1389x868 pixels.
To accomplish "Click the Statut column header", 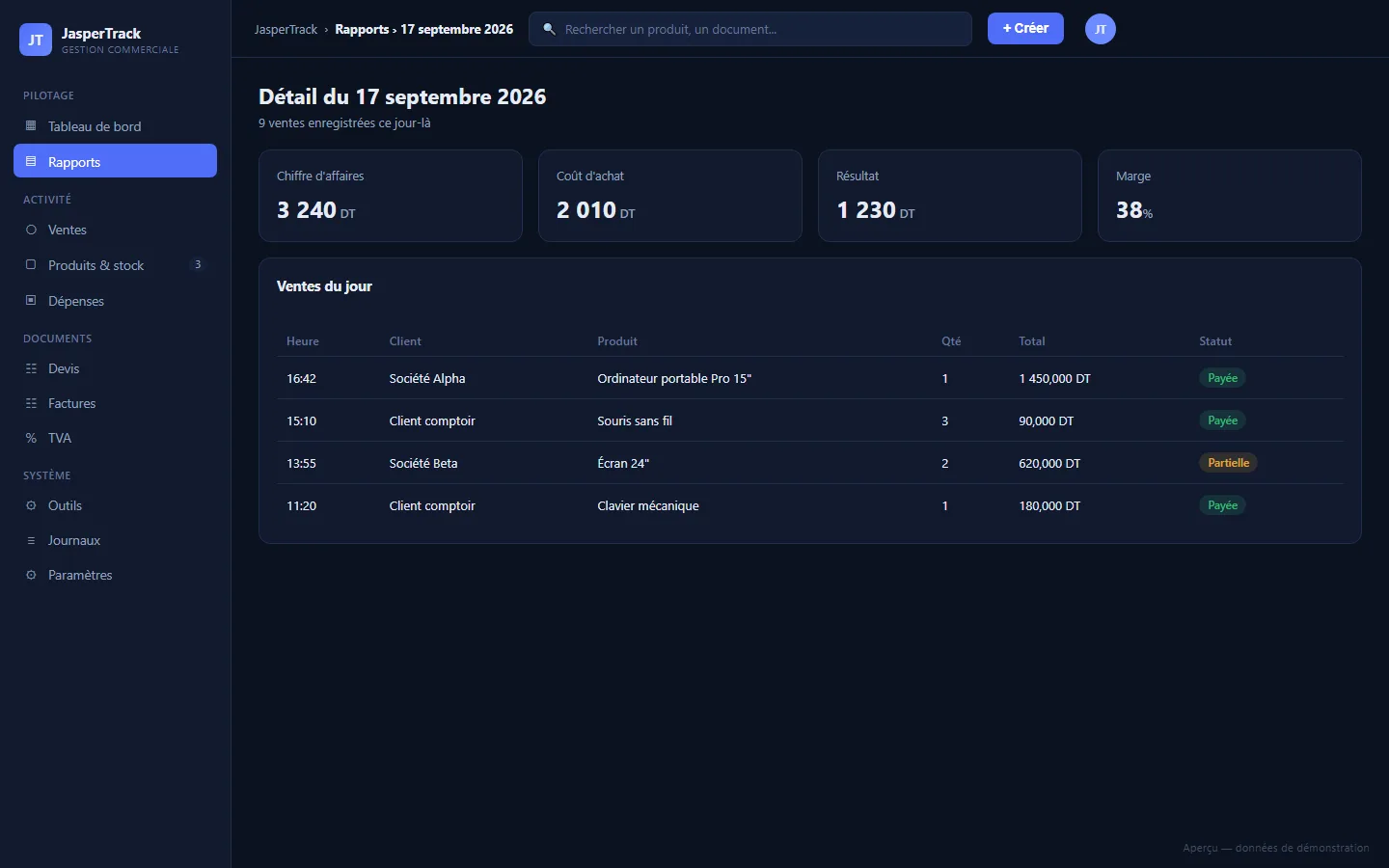I will pyautogui.click(x=1215, y=341).
